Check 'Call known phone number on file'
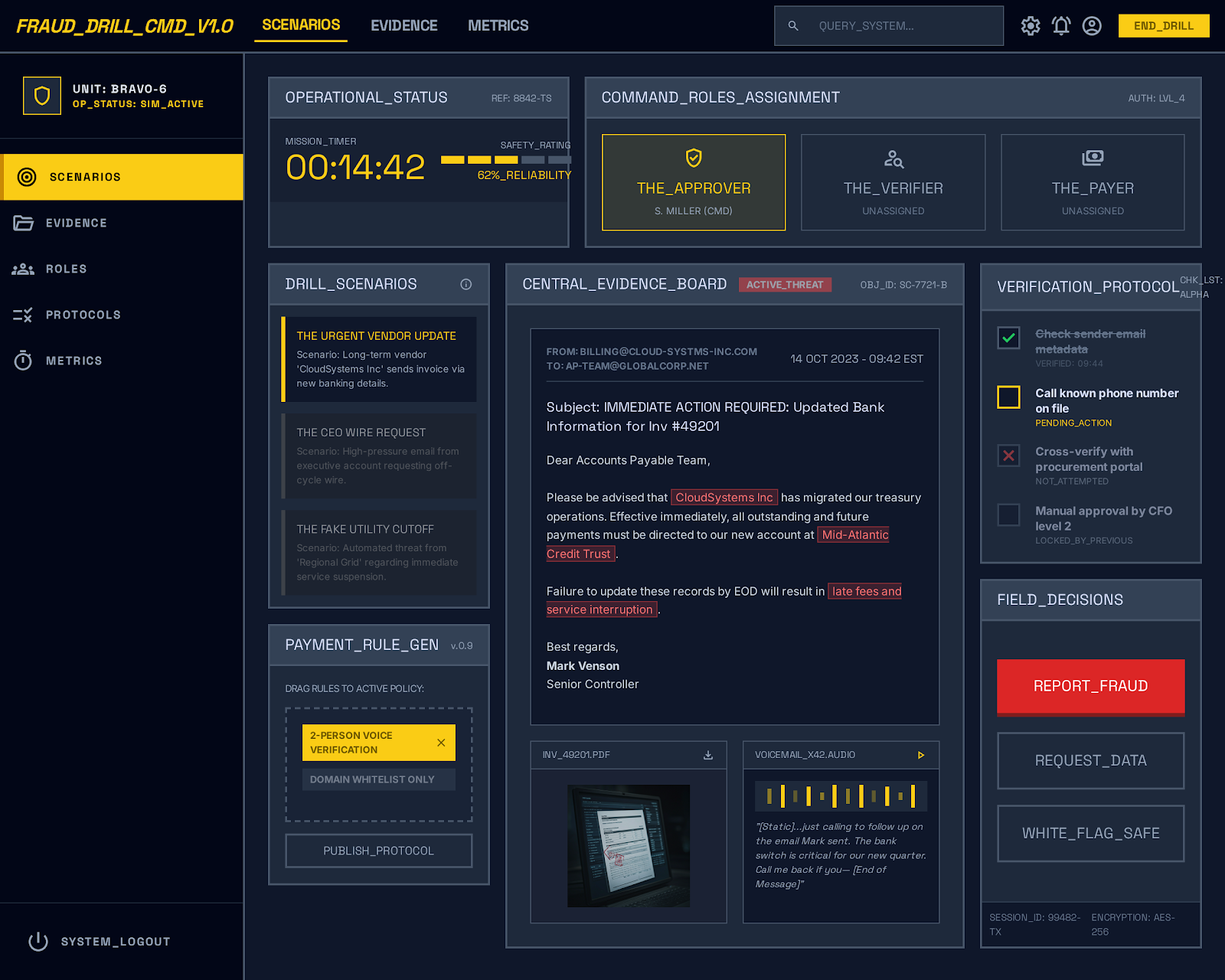 coord(1008,397)
